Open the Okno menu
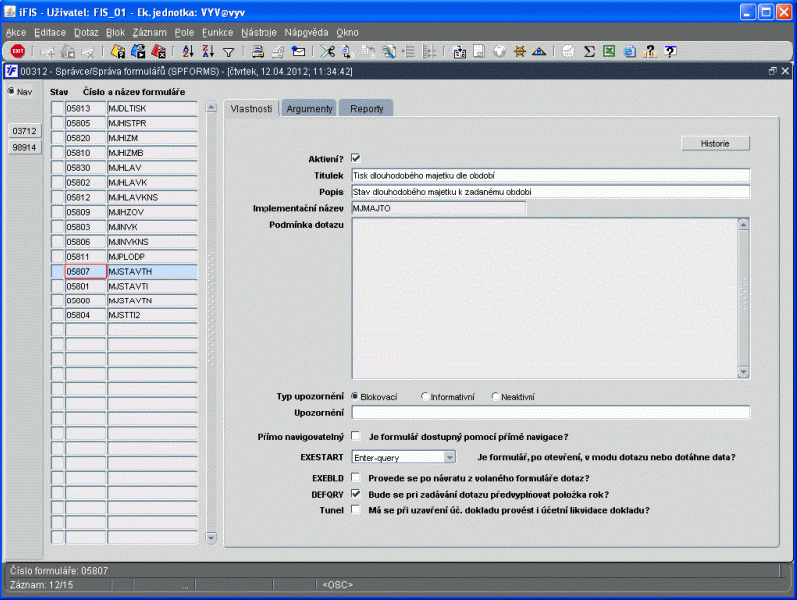The width and height of the screenshot is (797, 600). click(x=347, y=32)
